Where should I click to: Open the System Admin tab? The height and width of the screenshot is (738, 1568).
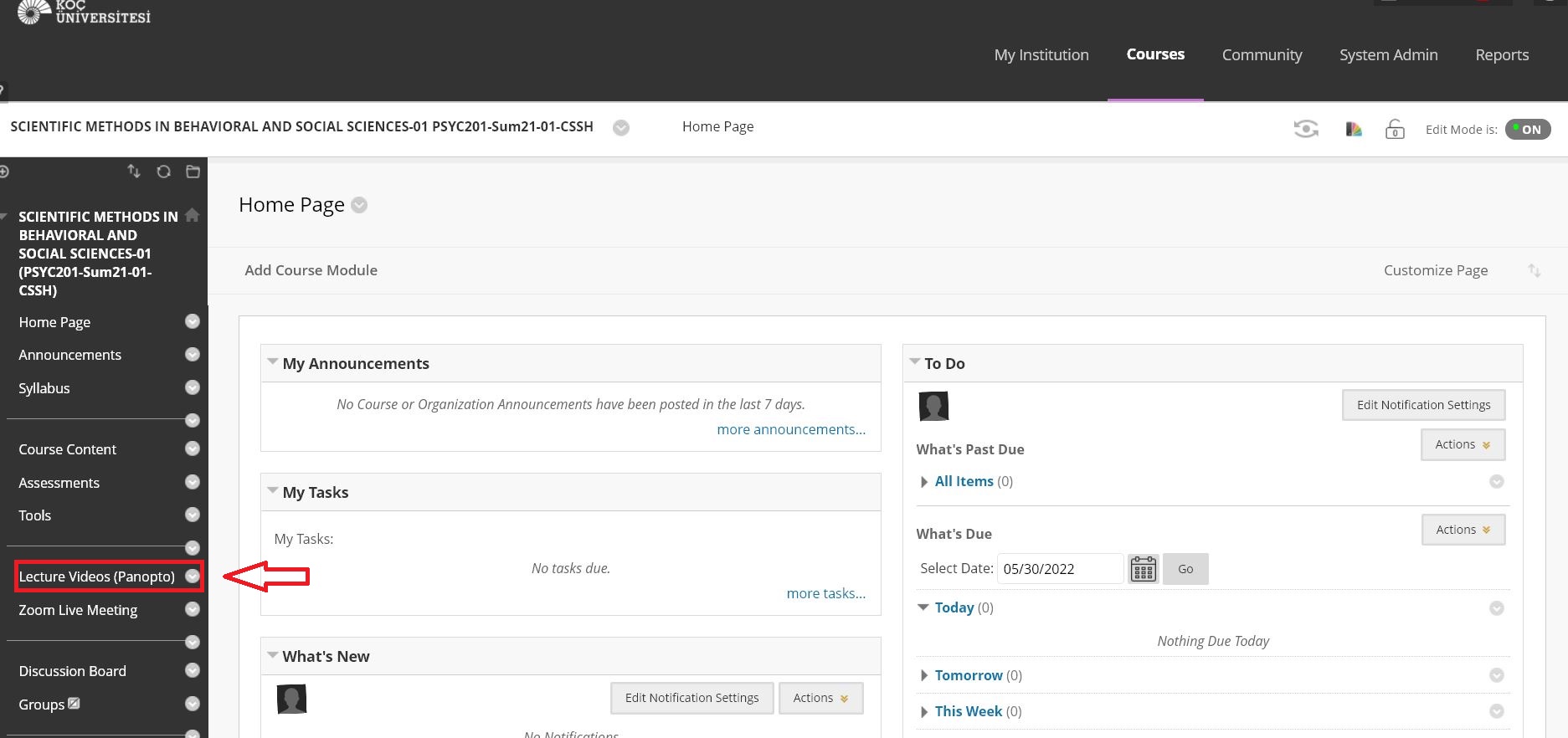1388,55
